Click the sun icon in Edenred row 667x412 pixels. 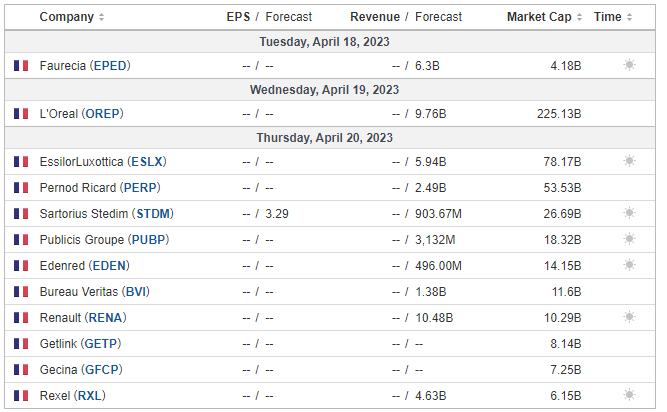(x=629, y=265)
